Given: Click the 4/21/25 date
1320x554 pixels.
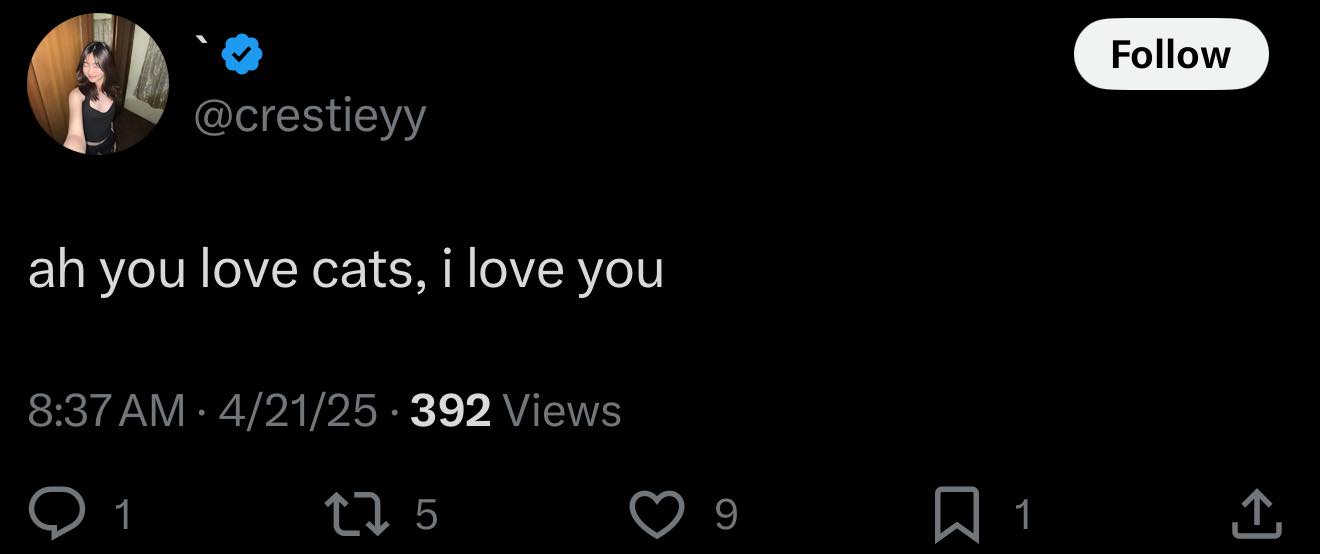Looking at the screenshot, I should point(298,410).
